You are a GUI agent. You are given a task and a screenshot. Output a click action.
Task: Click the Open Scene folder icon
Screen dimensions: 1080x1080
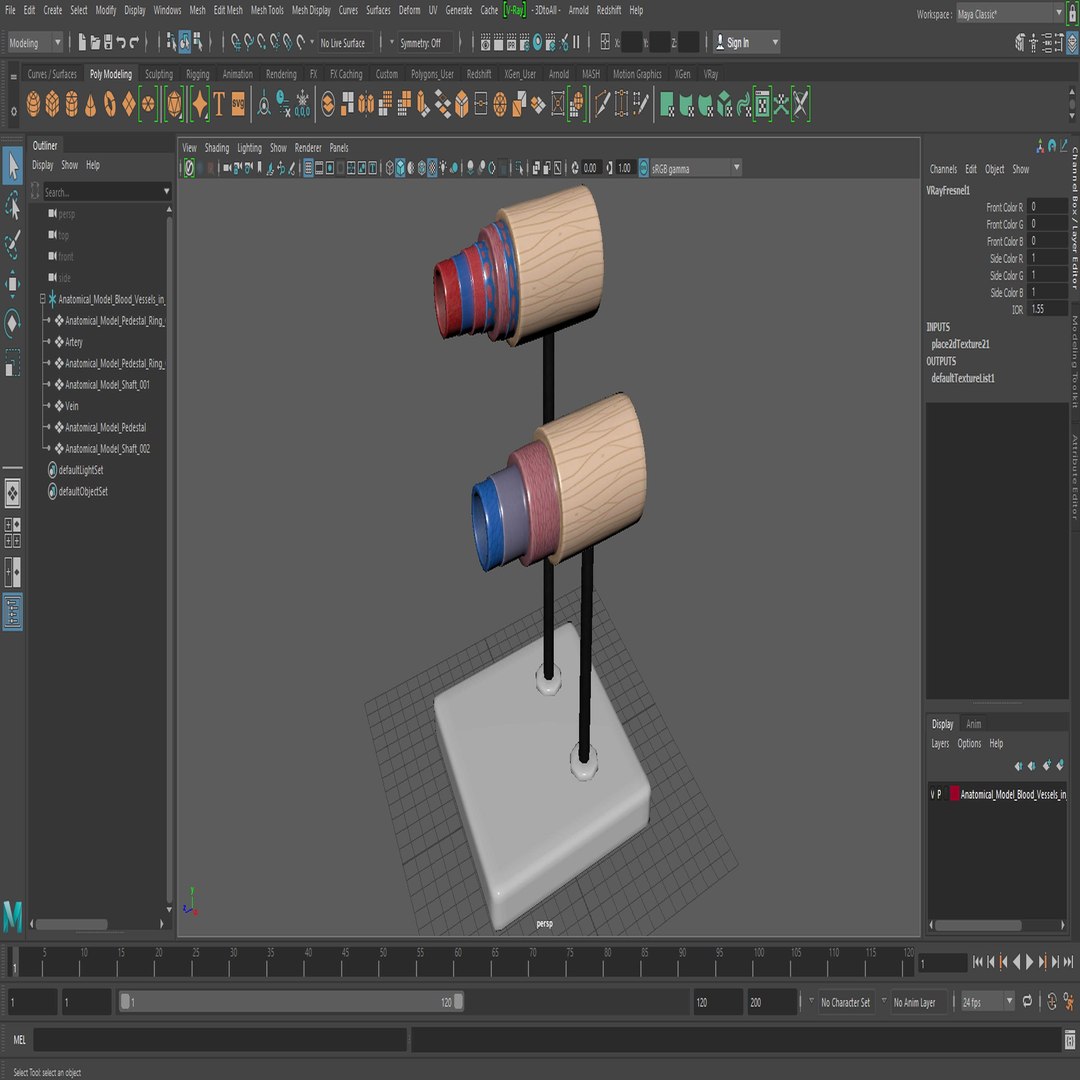pyautogui.click(x=95, y=43)
